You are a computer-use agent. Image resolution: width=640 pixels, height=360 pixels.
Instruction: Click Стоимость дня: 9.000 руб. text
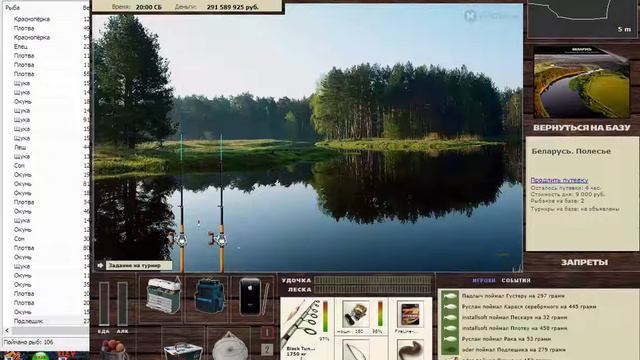coord(567,195)
